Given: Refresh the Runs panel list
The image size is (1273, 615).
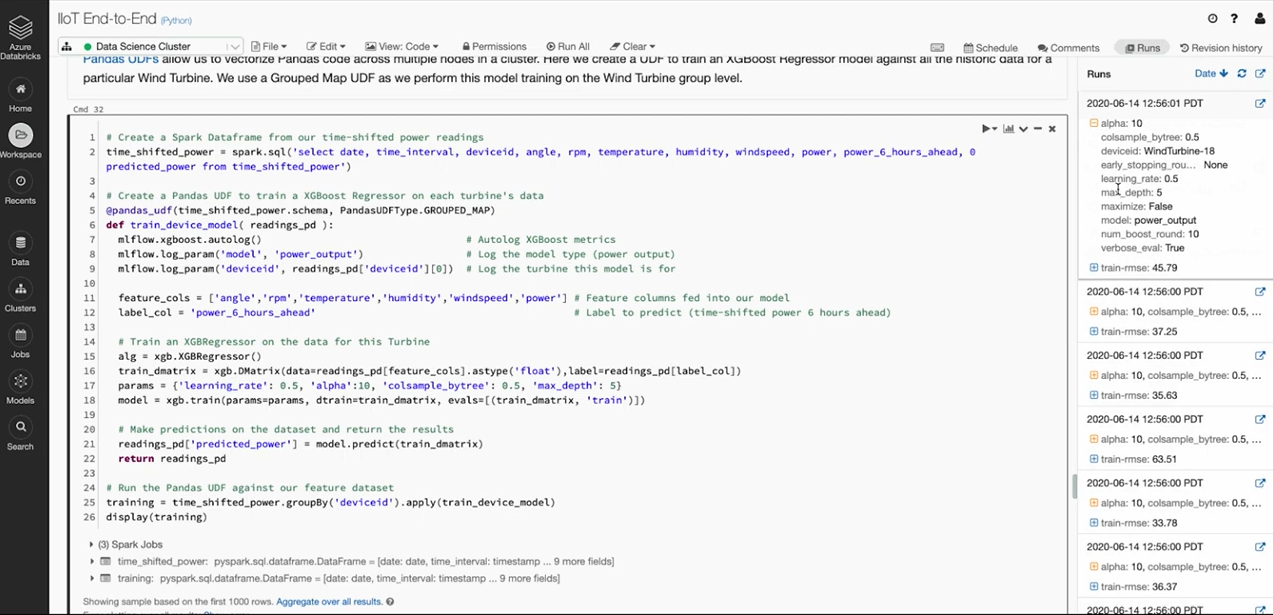Looking at the screenshot, I should click(1242, 73).
